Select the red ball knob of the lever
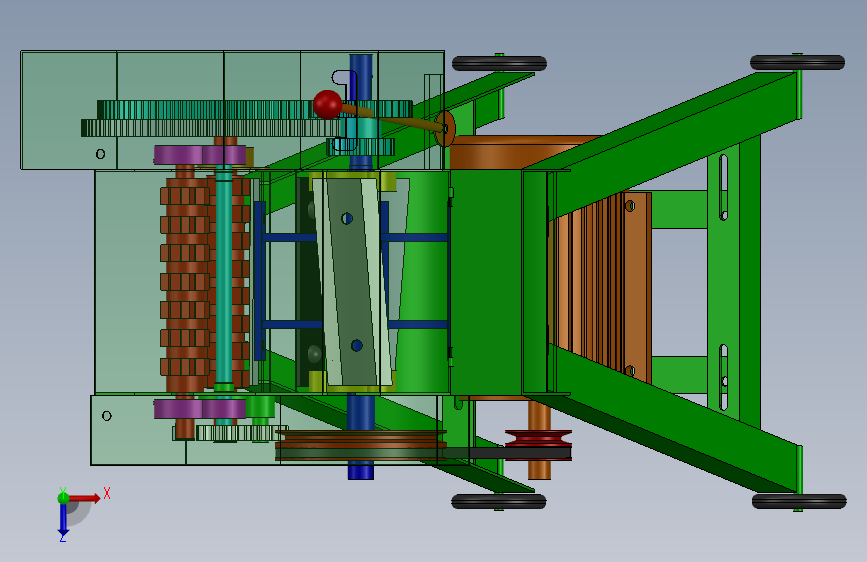867x562 pixels. (x=327, y=104)
